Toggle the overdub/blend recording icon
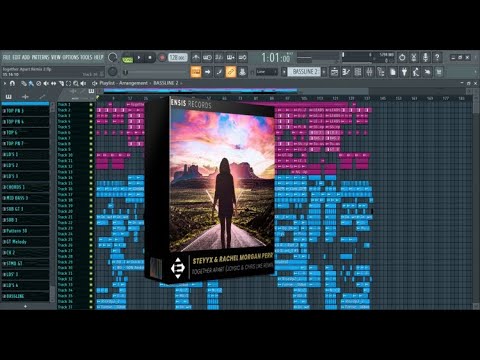Image resolution: width=480 pixels, height=360 pixels. (231, 58)
